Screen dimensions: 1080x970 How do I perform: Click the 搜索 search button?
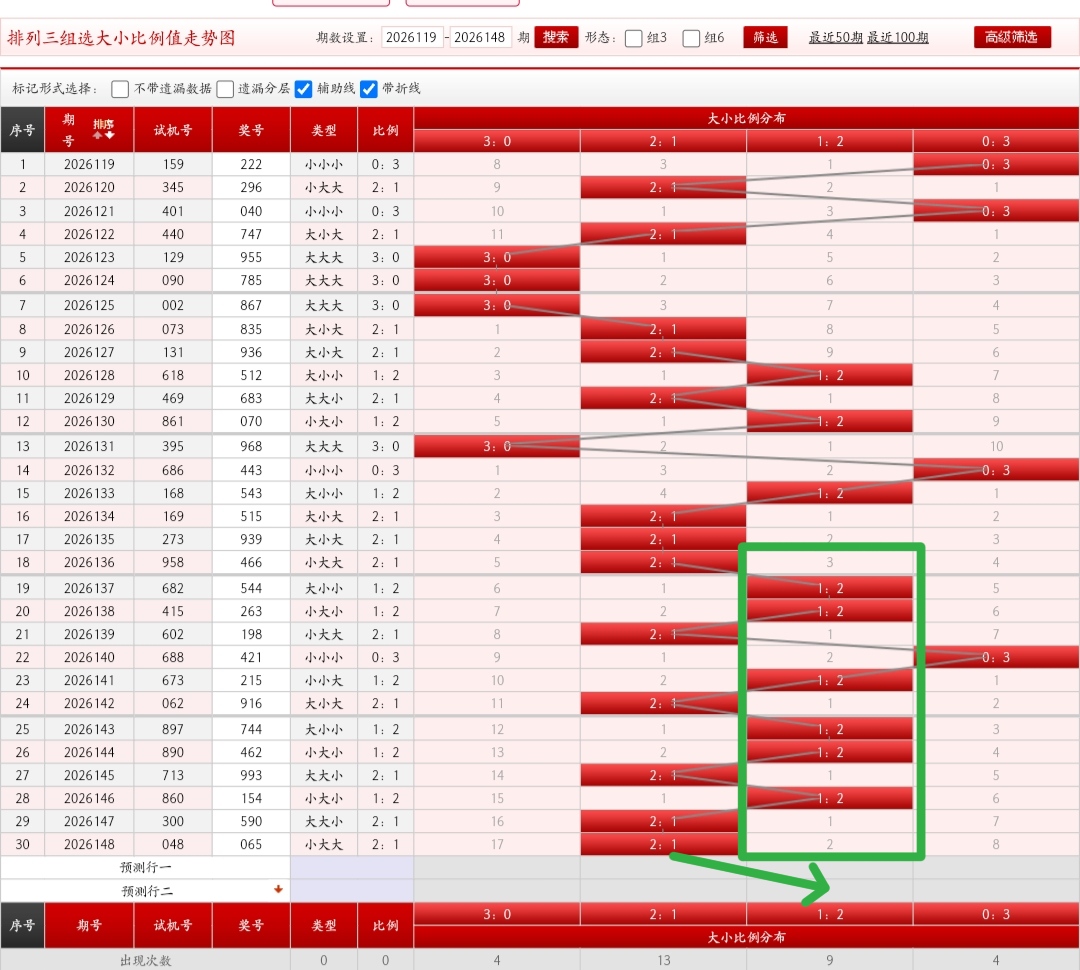(556, 37)
